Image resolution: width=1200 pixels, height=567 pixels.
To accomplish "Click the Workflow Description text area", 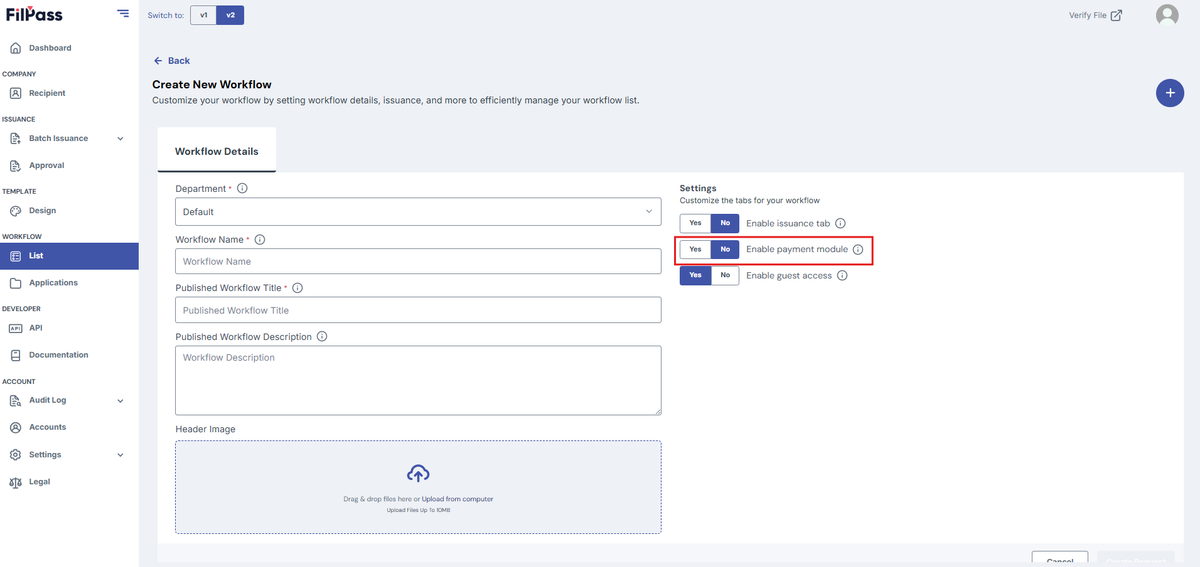I will tap(418, 380).
